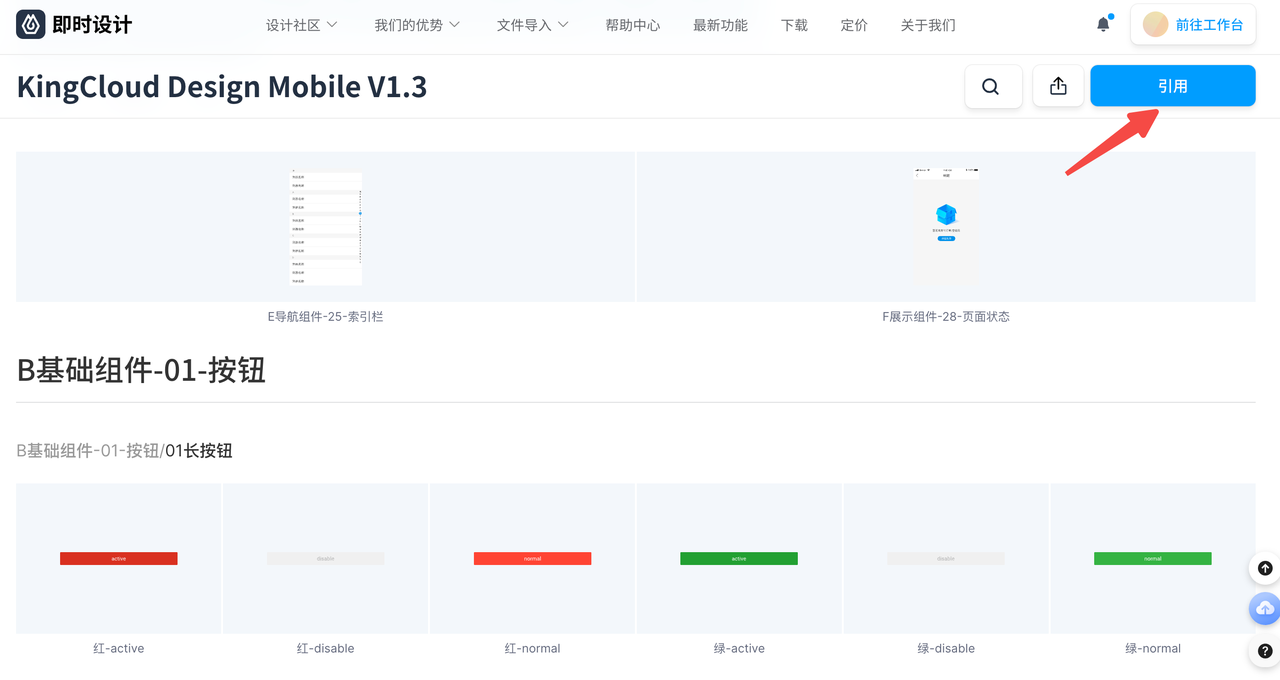Viewport: 1280px width, 680px height.
Task: Click the 红-normal caption text
Action: click(533, 648)
